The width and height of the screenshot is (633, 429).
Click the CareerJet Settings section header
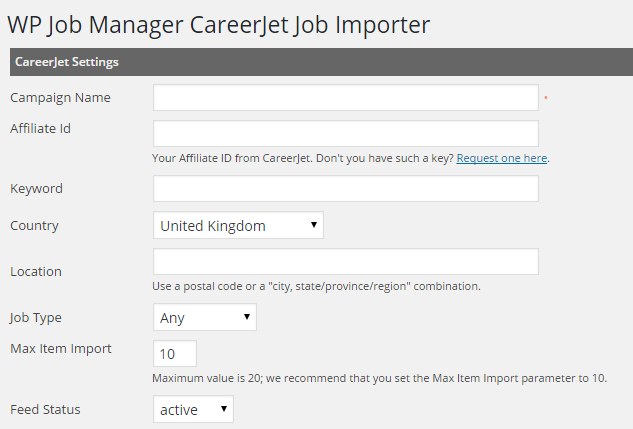pos(67,62)
